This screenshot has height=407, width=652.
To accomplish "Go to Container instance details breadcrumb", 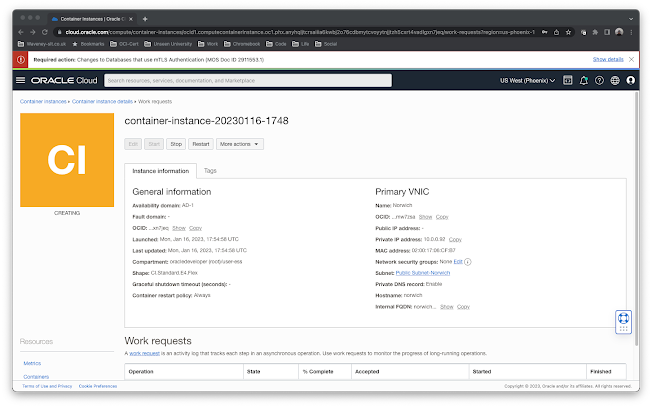I will (102, 101).
